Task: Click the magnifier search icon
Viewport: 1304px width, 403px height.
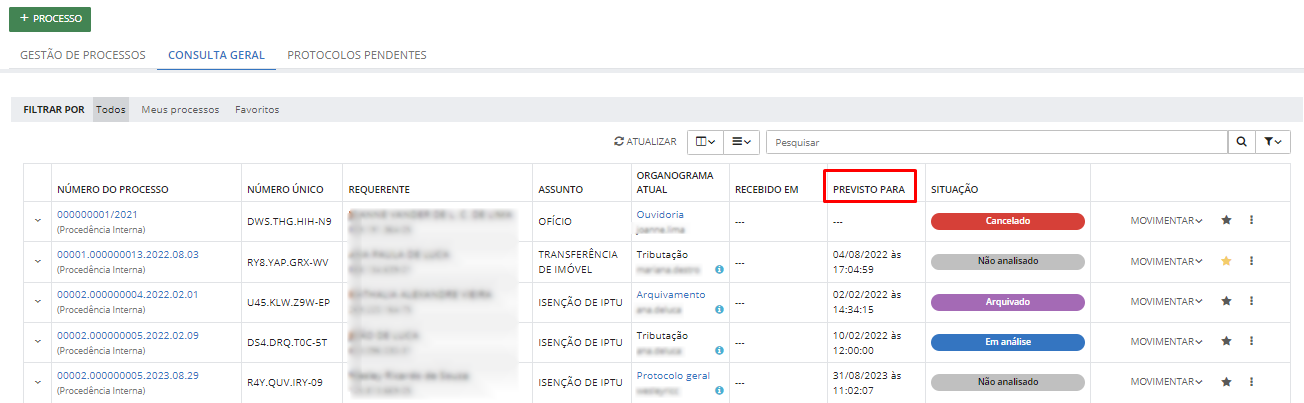Action: coord(1241,142)
